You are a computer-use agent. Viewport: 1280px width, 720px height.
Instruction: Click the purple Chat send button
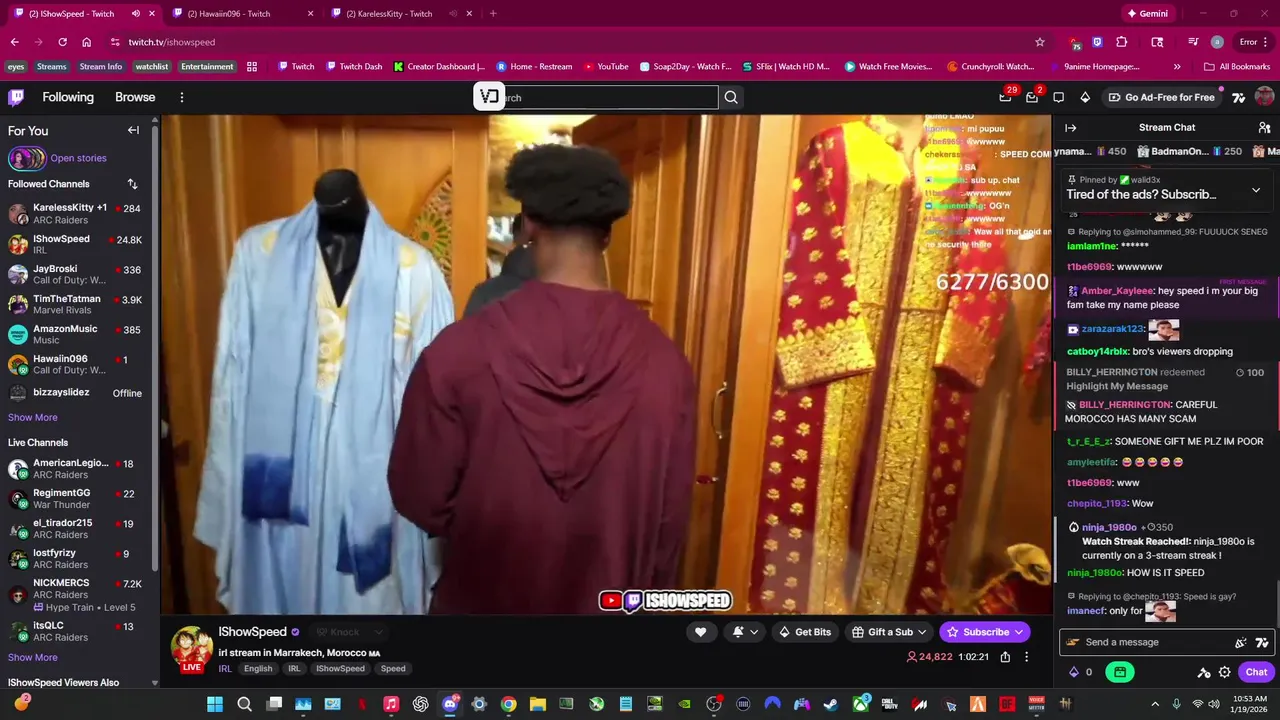1256,672
